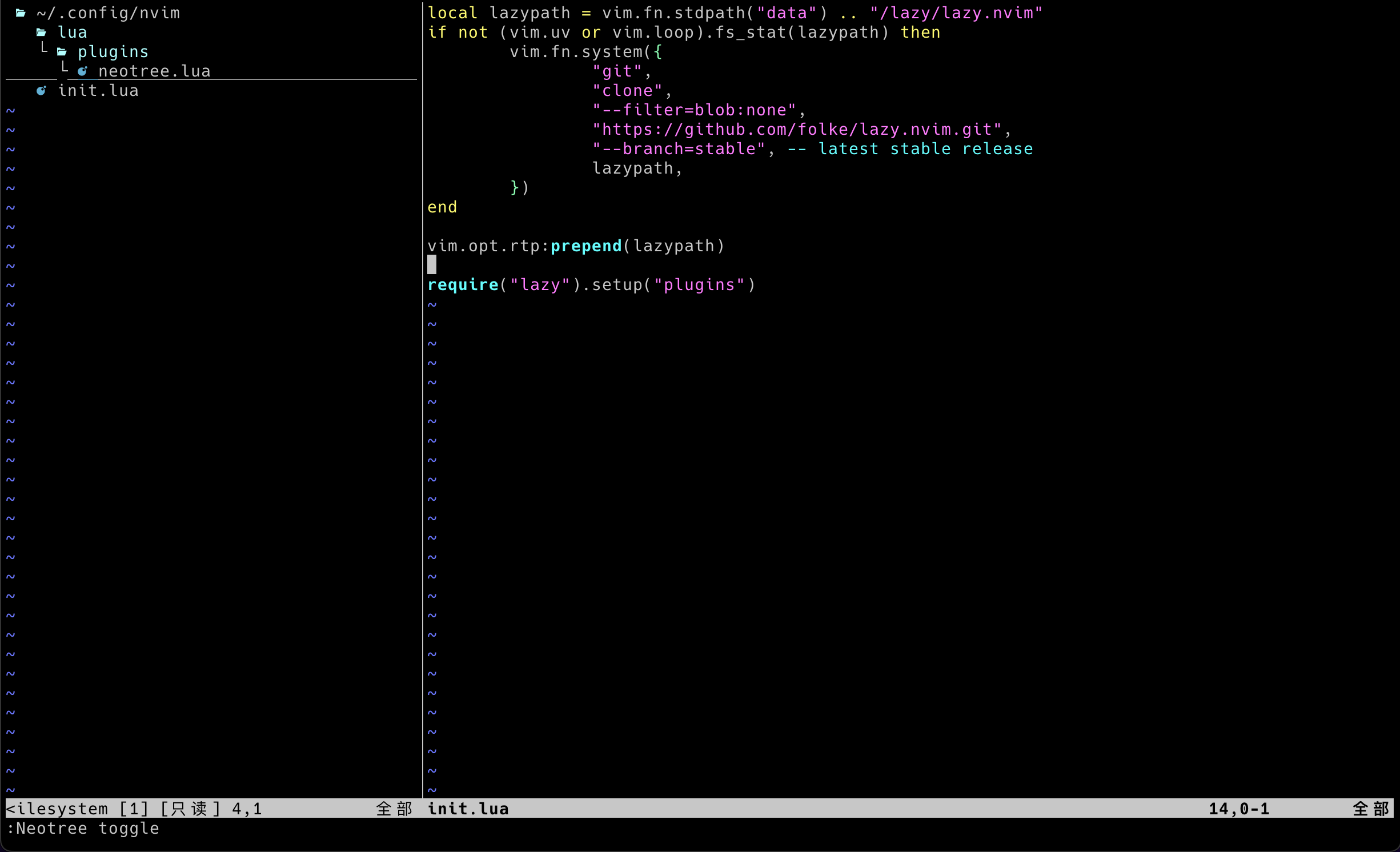Click the root folder icon for ~/.config/nvim
Screen dimensions: 1400x852
pos(21,13)
